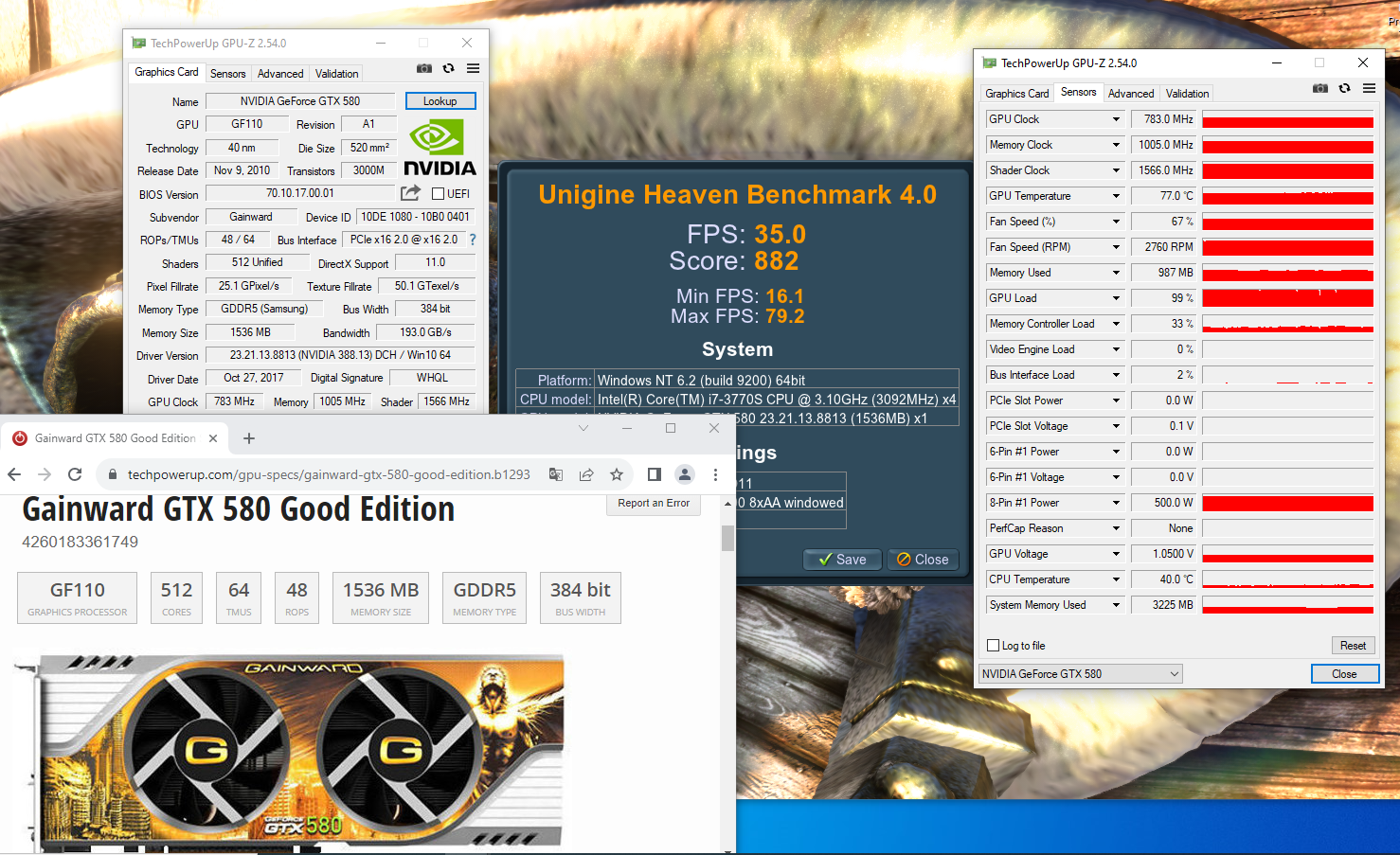1400x855 pixels.
Task: Enable the Log to file checkbox
Action: [994, 646]
